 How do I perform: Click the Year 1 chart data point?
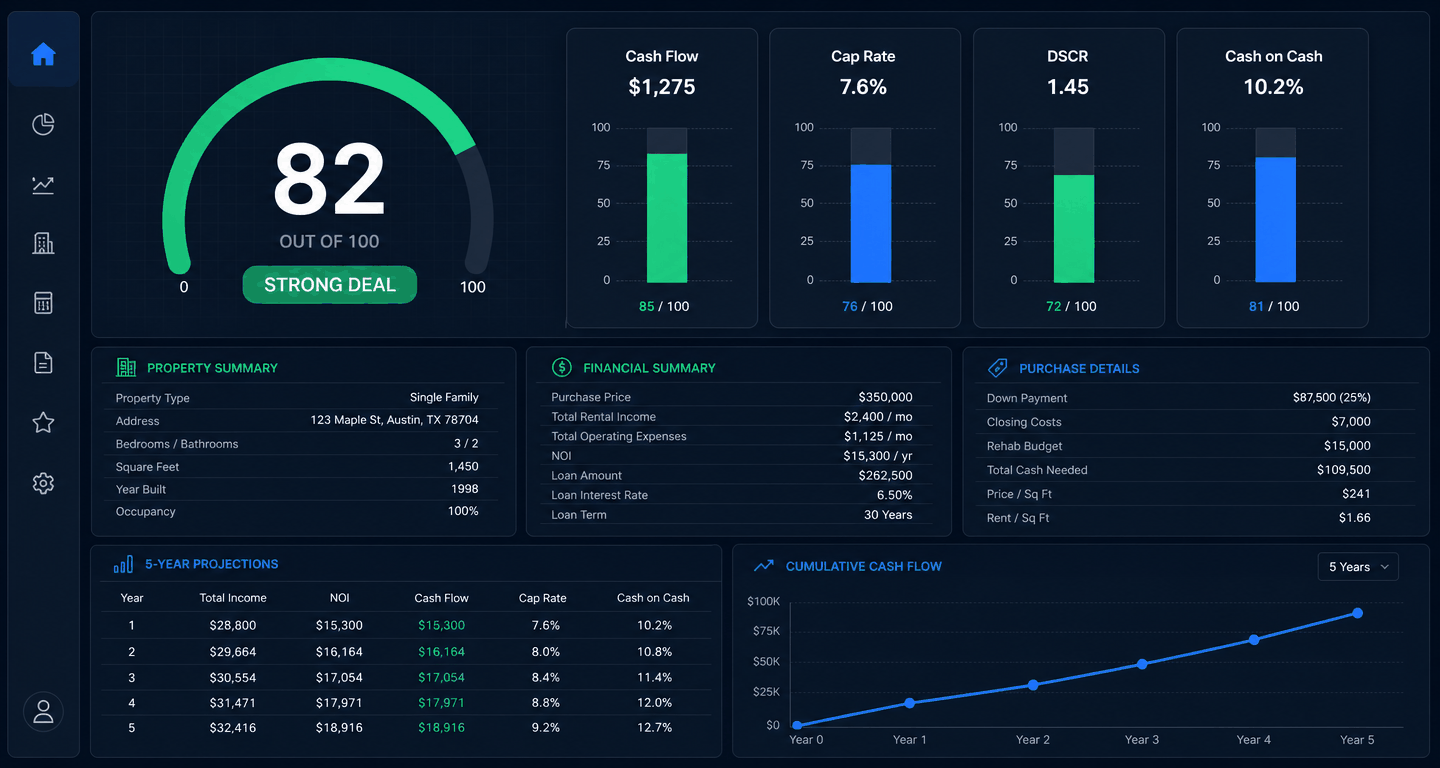[909, 703]
